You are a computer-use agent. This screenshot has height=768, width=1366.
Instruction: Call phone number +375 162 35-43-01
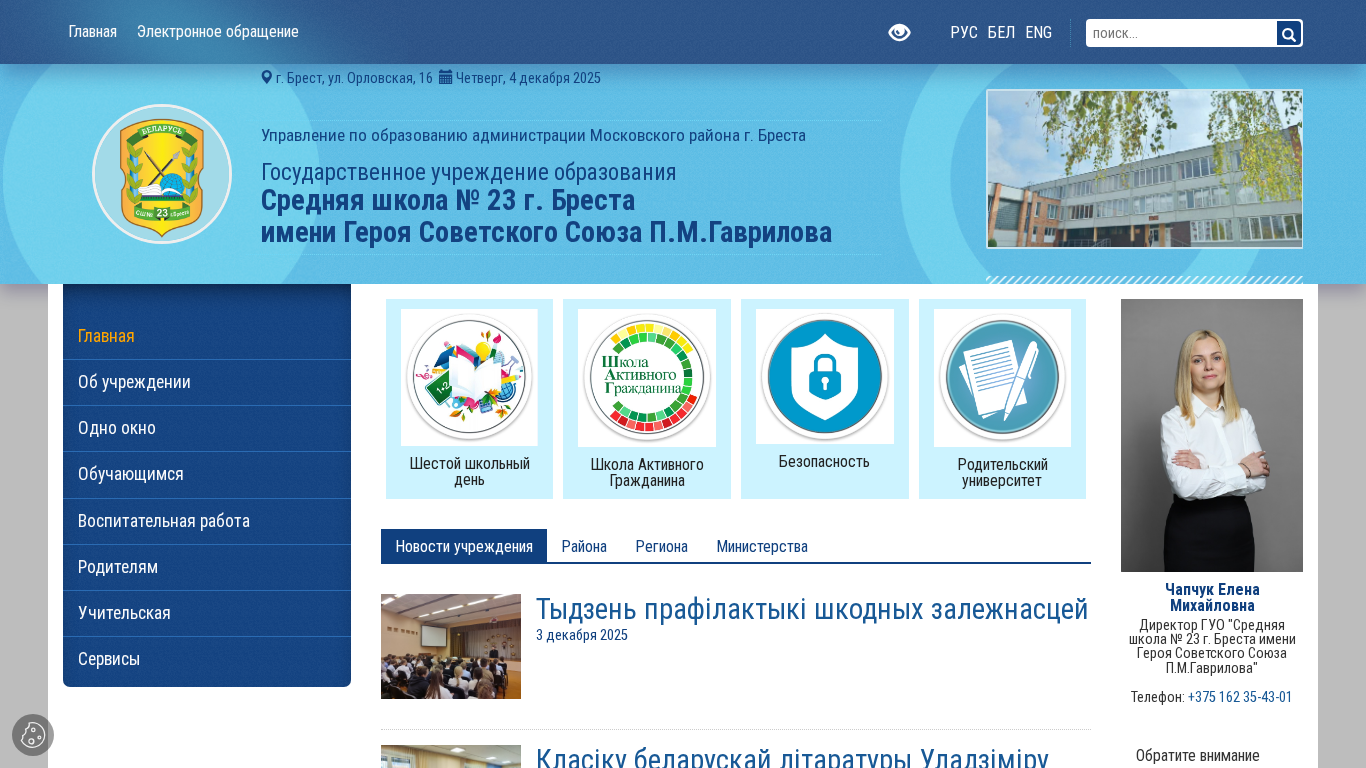(x=1240, y=697)
